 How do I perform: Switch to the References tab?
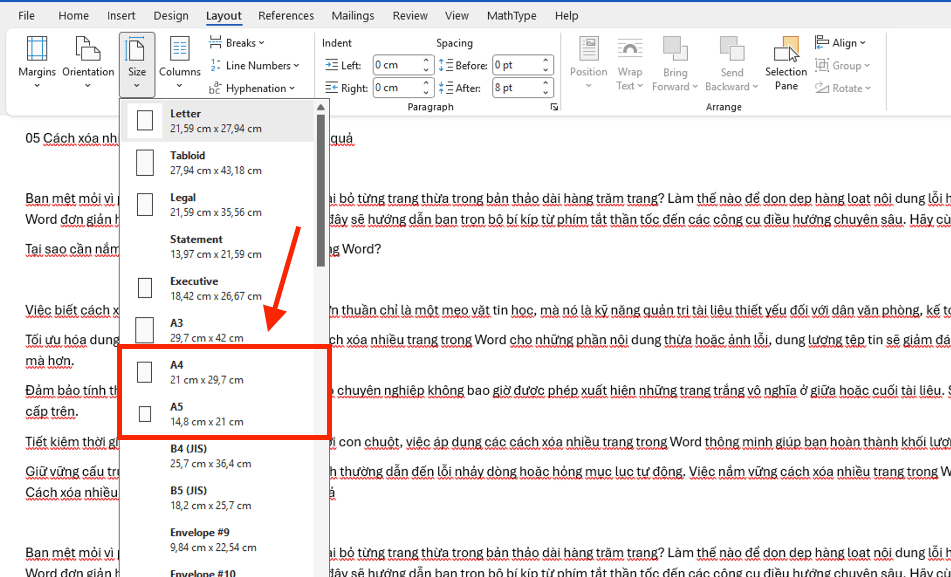tap(286, 16)
